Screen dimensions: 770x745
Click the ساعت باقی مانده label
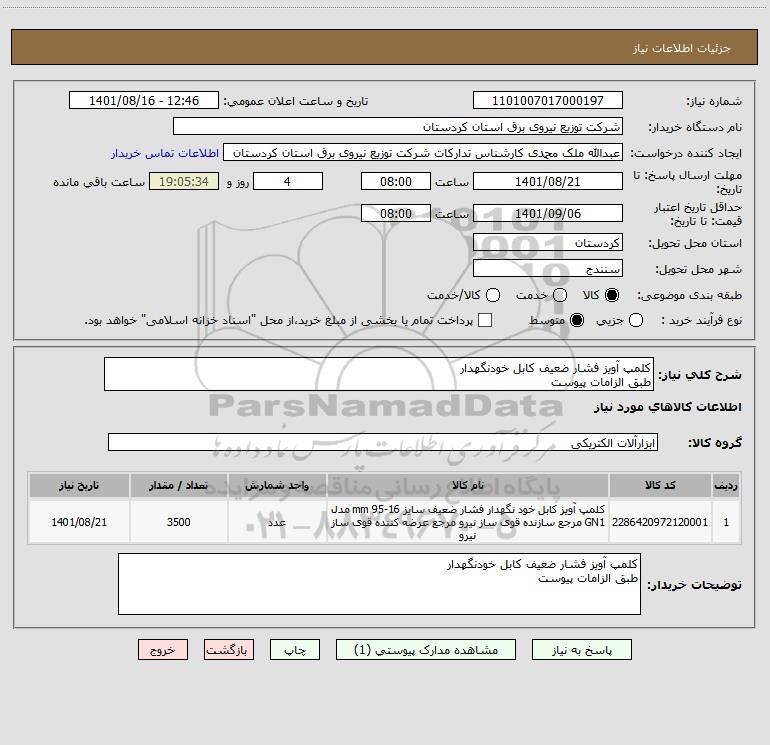(99, 182)
